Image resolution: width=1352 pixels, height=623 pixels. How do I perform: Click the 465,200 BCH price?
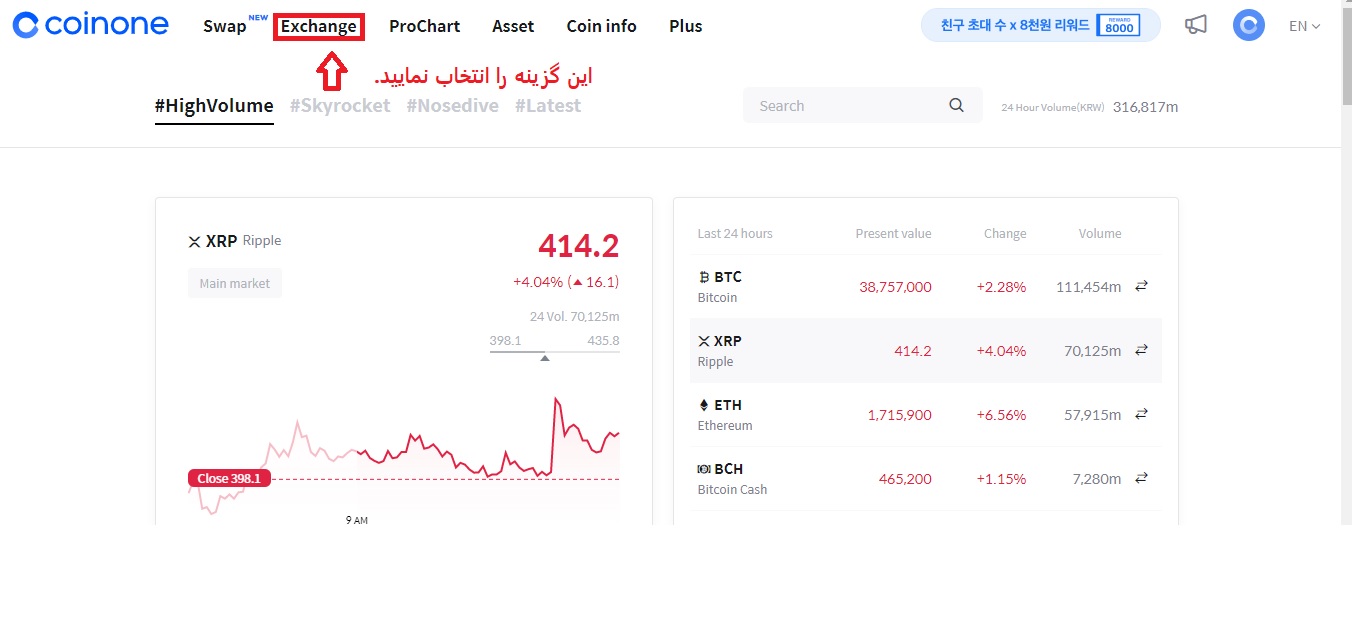(905, 479)
